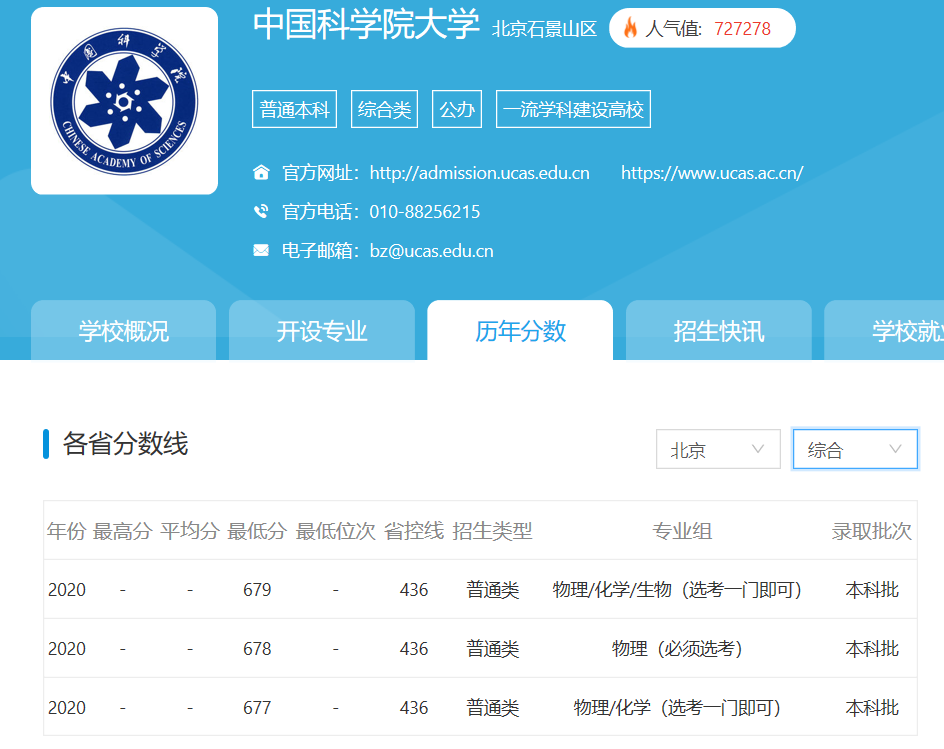Open the admission.ucas.edu.cn link

pyautogui.click(x=479, y=172)
